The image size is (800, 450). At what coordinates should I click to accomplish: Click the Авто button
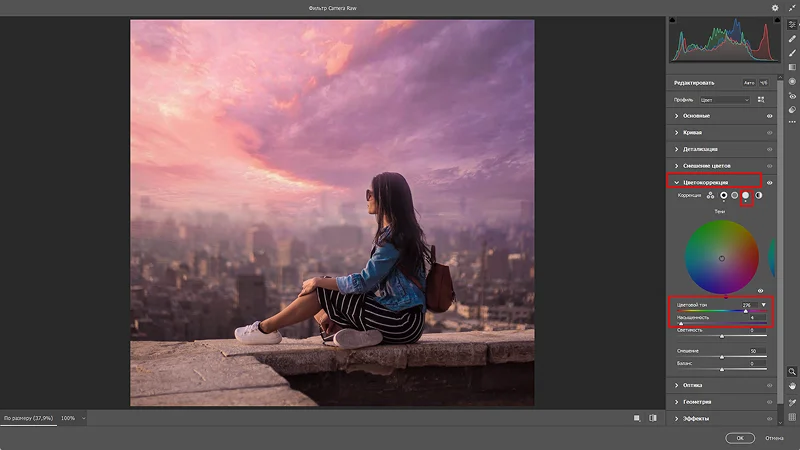748,83
